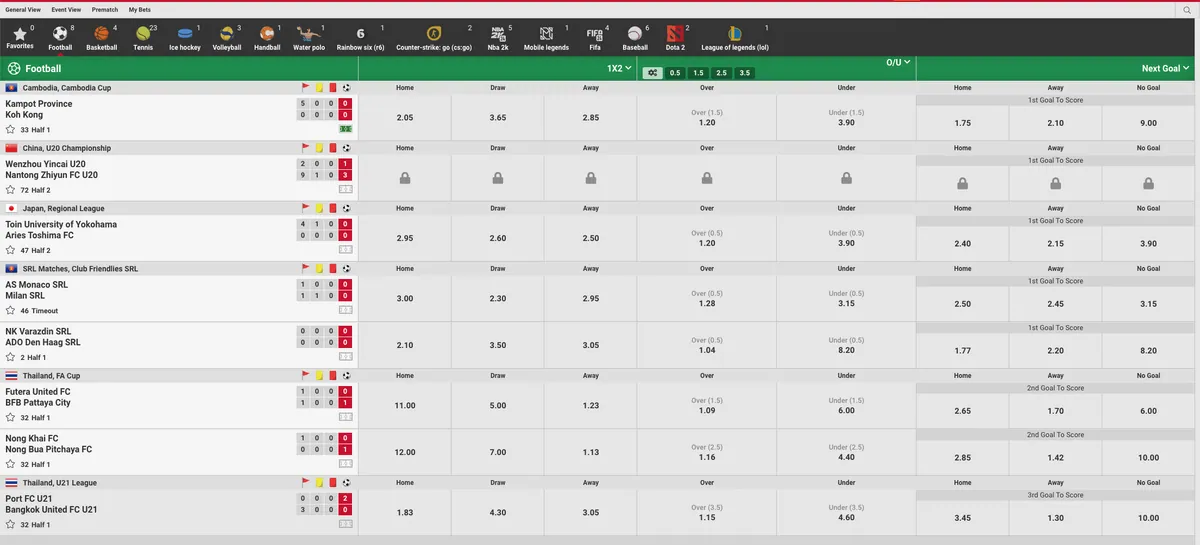Select the Volleyball sport icon
The width and height of the screenshot is (1200, 545).
tap(227, 38)
